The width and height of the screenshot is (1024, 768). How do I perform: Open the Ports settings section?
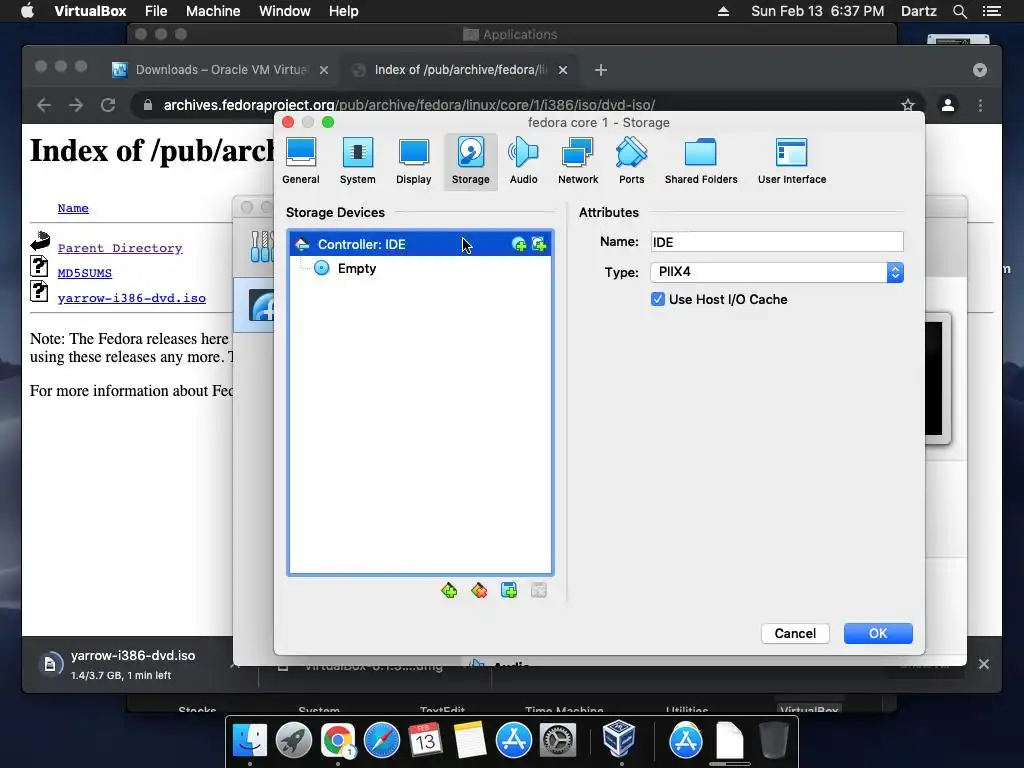(632, 161)
